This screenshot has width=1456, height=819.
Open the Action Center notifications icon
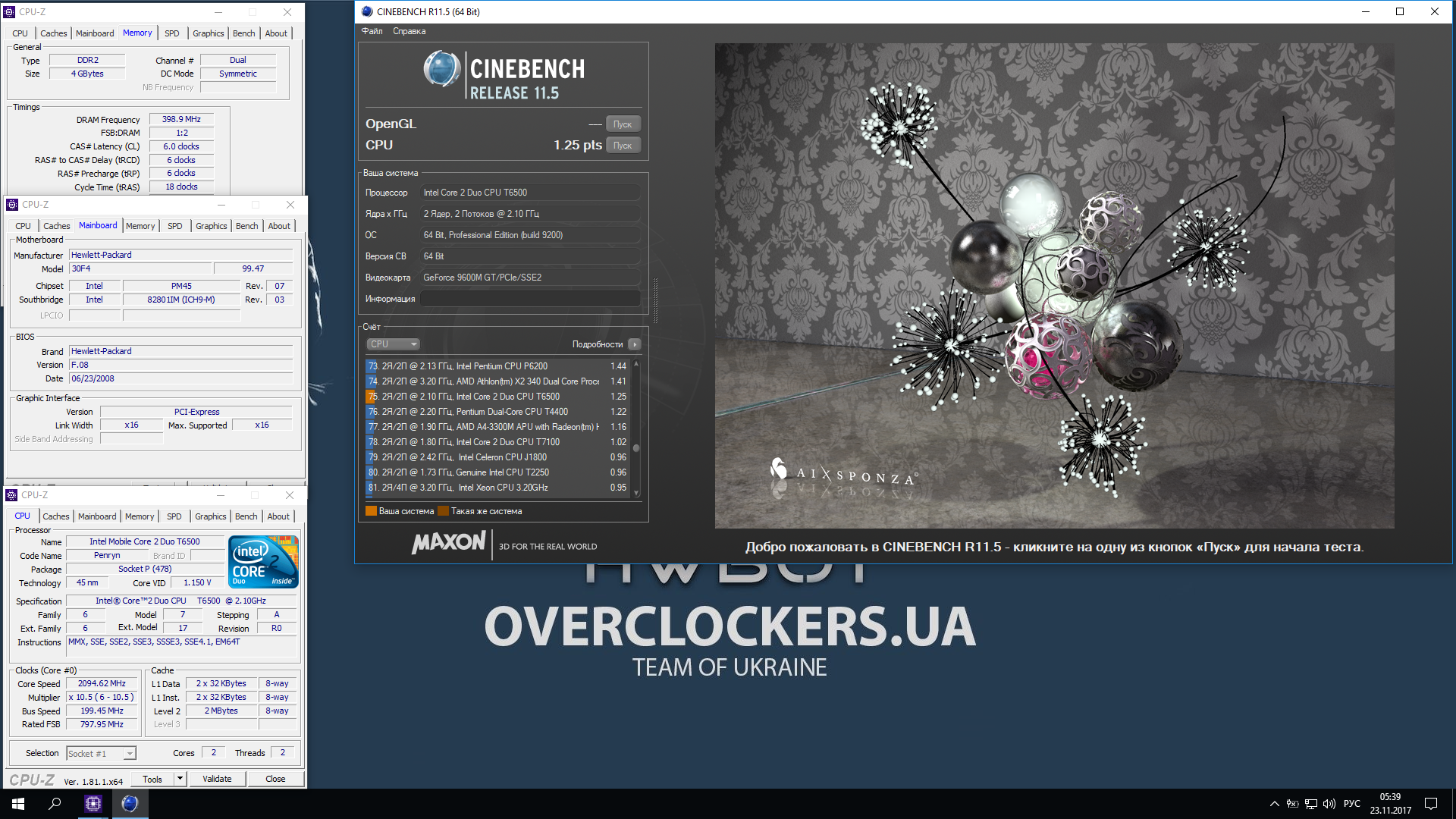click(1431, 804)
